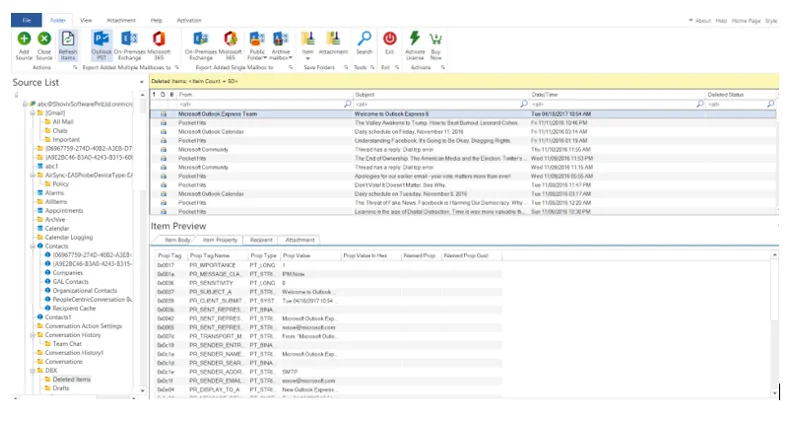Sort by the Date/Time column header

coord(617,94)
